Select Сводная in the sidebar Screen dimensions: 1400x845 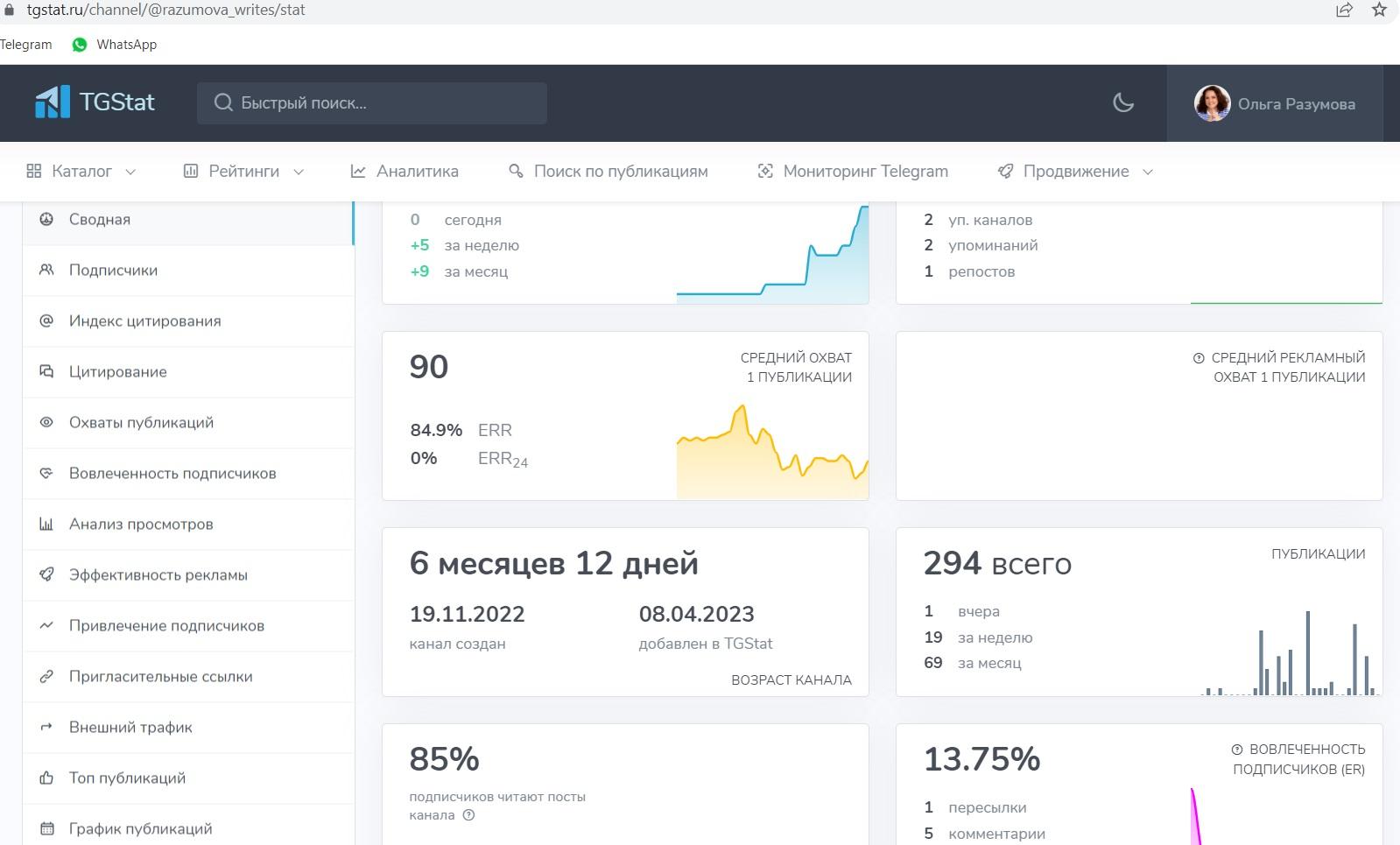tap(188, 220)
